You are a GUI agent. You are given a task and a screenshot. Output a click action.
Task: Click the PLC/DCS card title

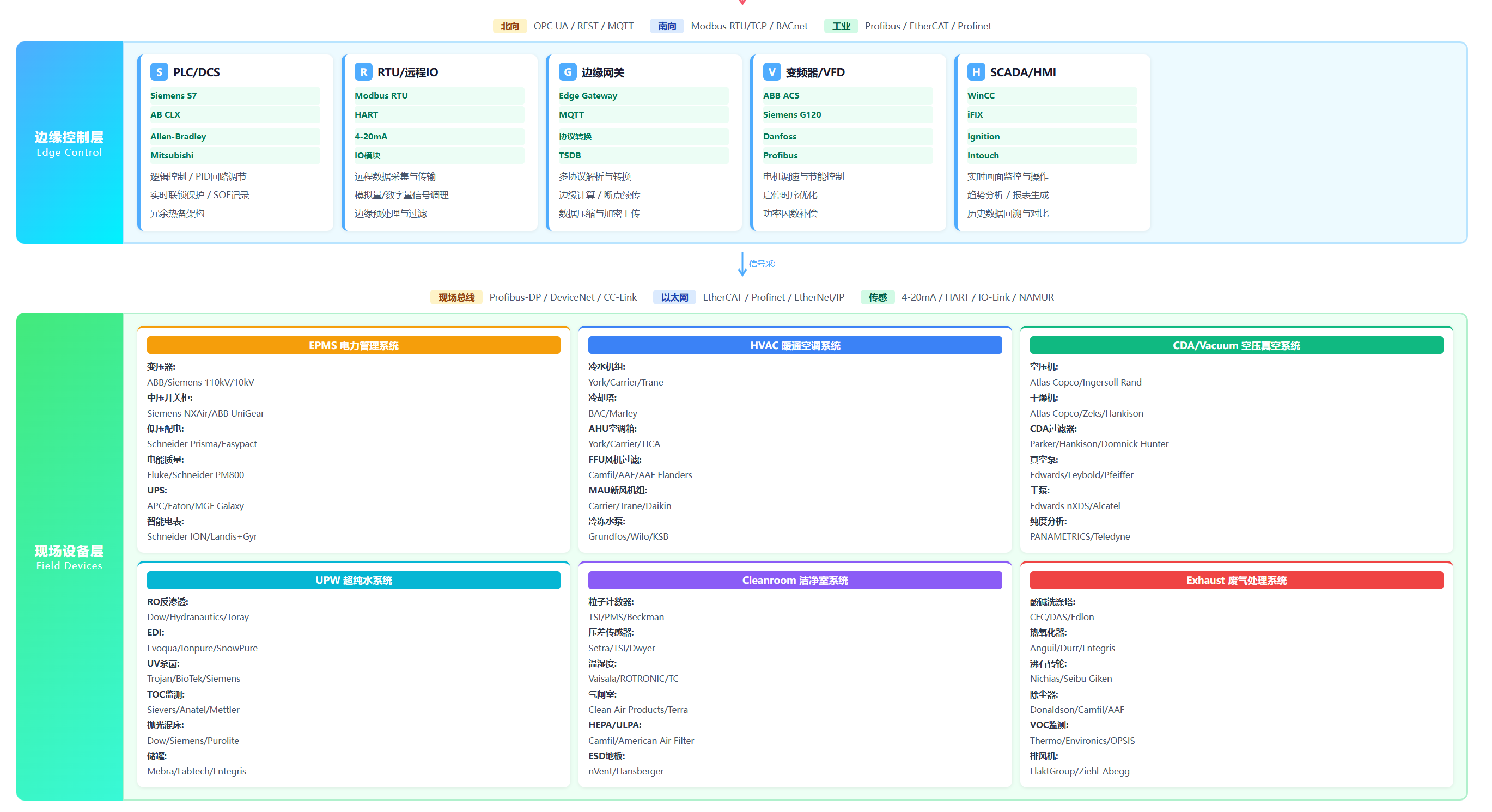tap(196, 72)
